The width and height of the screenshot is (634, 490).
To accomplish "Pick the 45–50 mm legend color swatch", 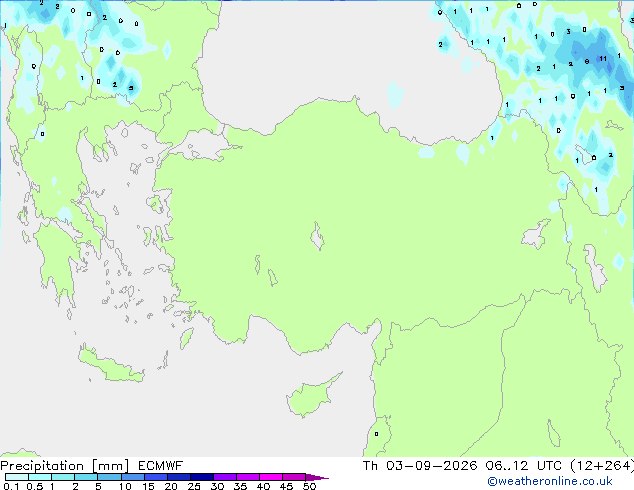I will (x=294, y=477).
